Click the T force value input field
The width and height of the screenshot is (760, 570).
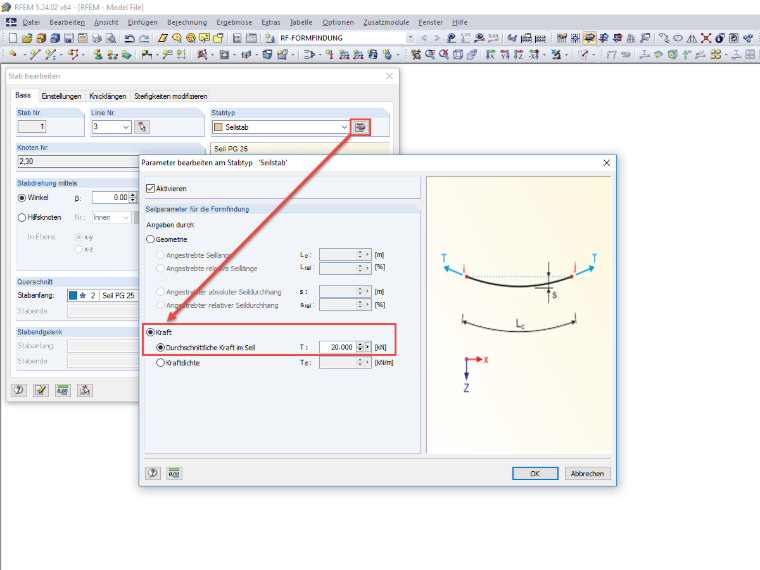click(x=337, y=347)
